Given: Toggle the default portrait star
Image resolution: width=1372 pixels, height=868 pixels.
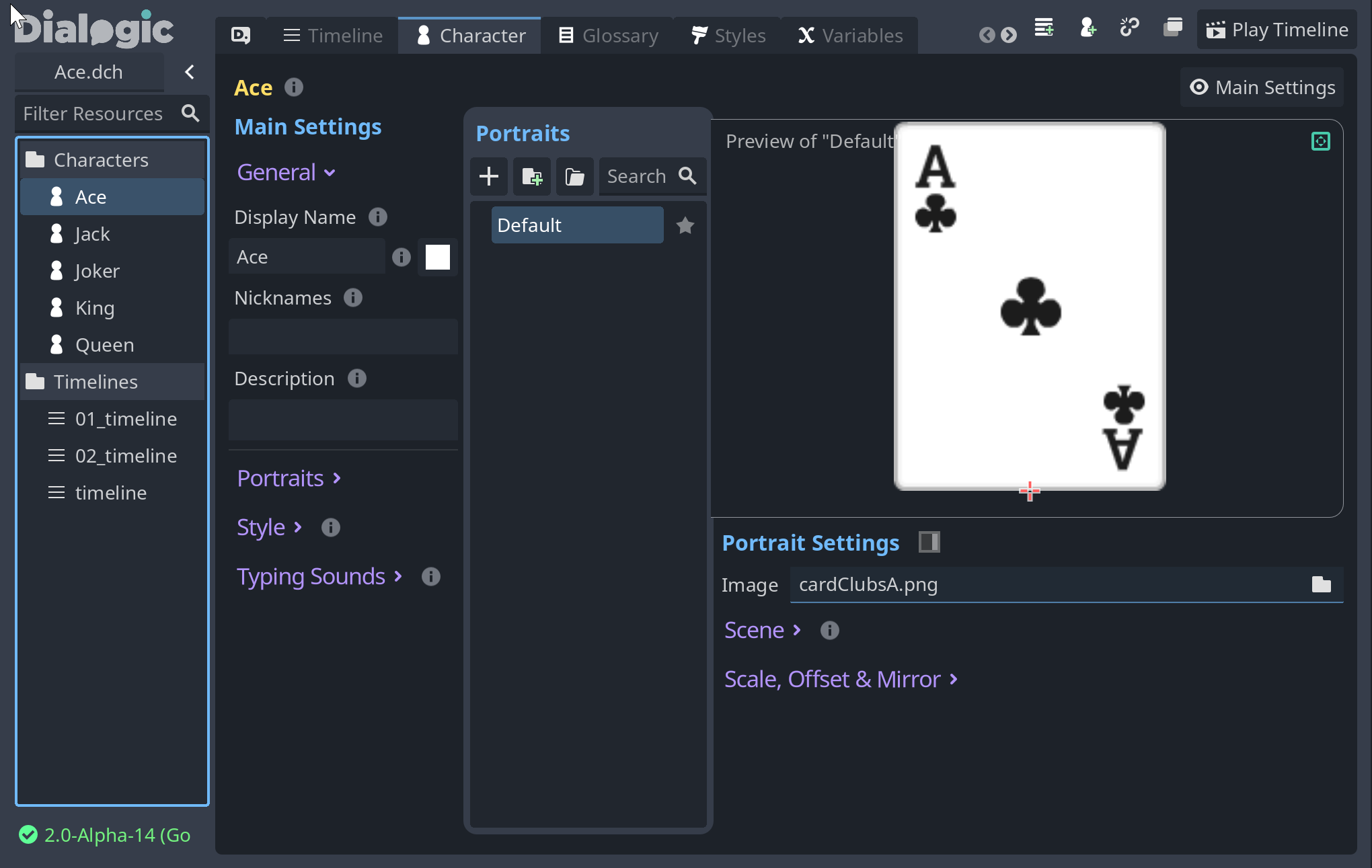Looking at the screenshot, I should pyautogui.click(x=685, y=226).
